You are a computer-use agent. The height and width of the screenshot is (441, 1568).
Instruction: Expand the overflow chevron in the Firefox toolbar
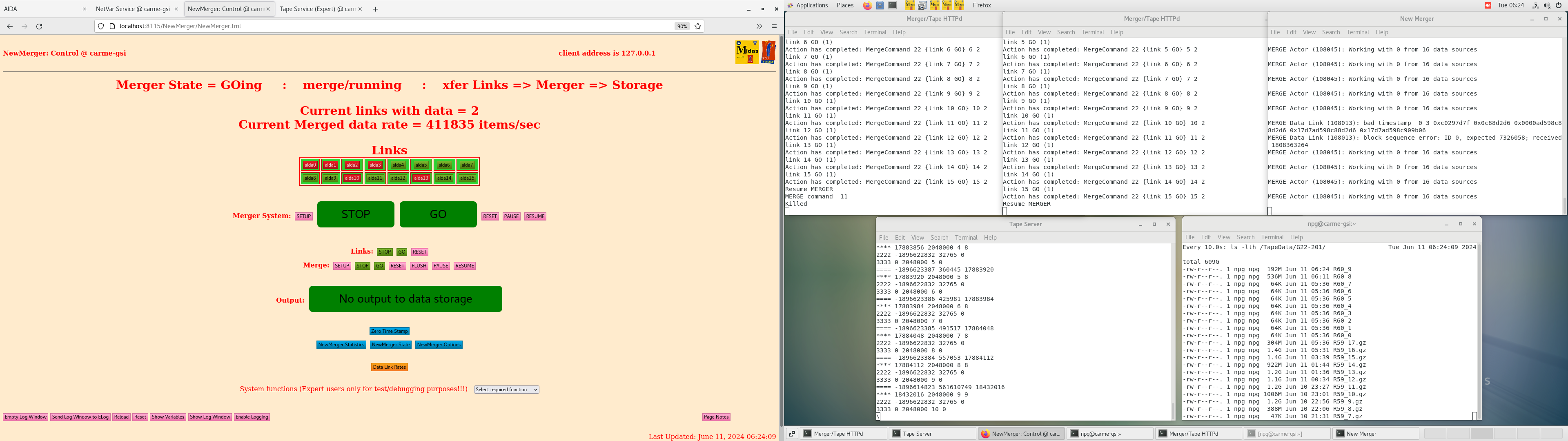759,26
